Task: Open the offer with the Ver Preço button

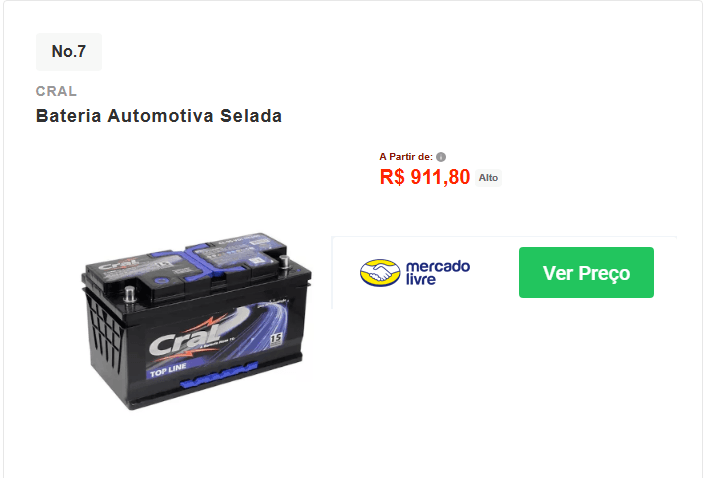Action: 586,272
